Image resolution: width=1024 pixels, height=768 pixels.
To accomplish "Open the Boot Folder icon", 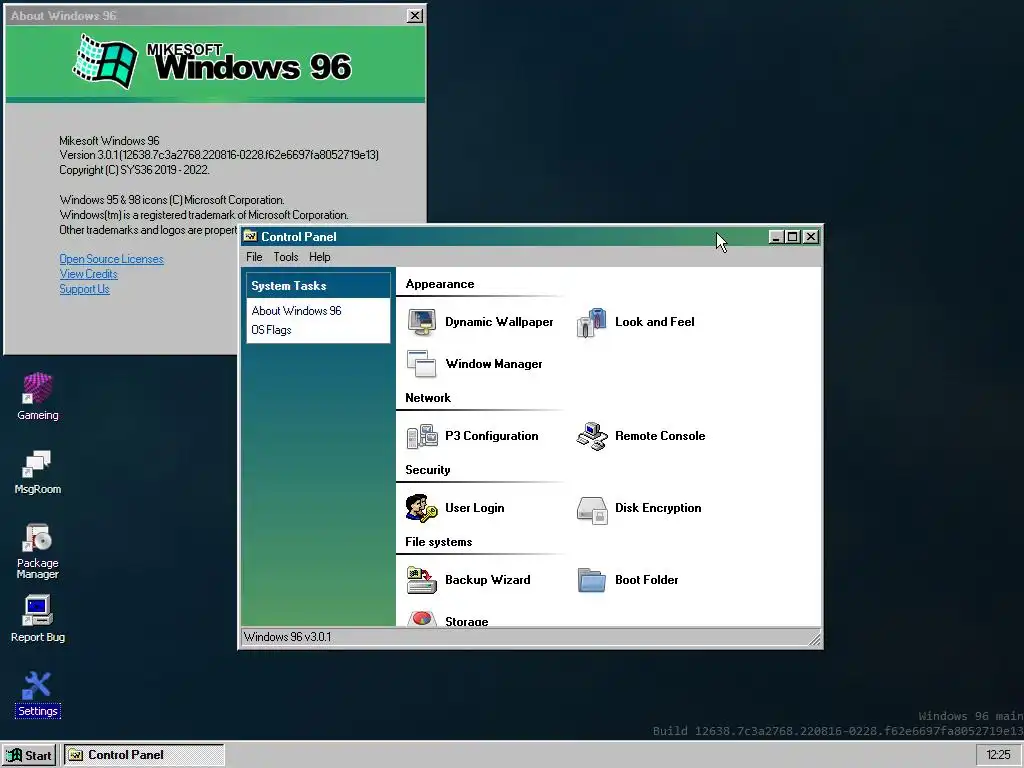I will (592, 580).
